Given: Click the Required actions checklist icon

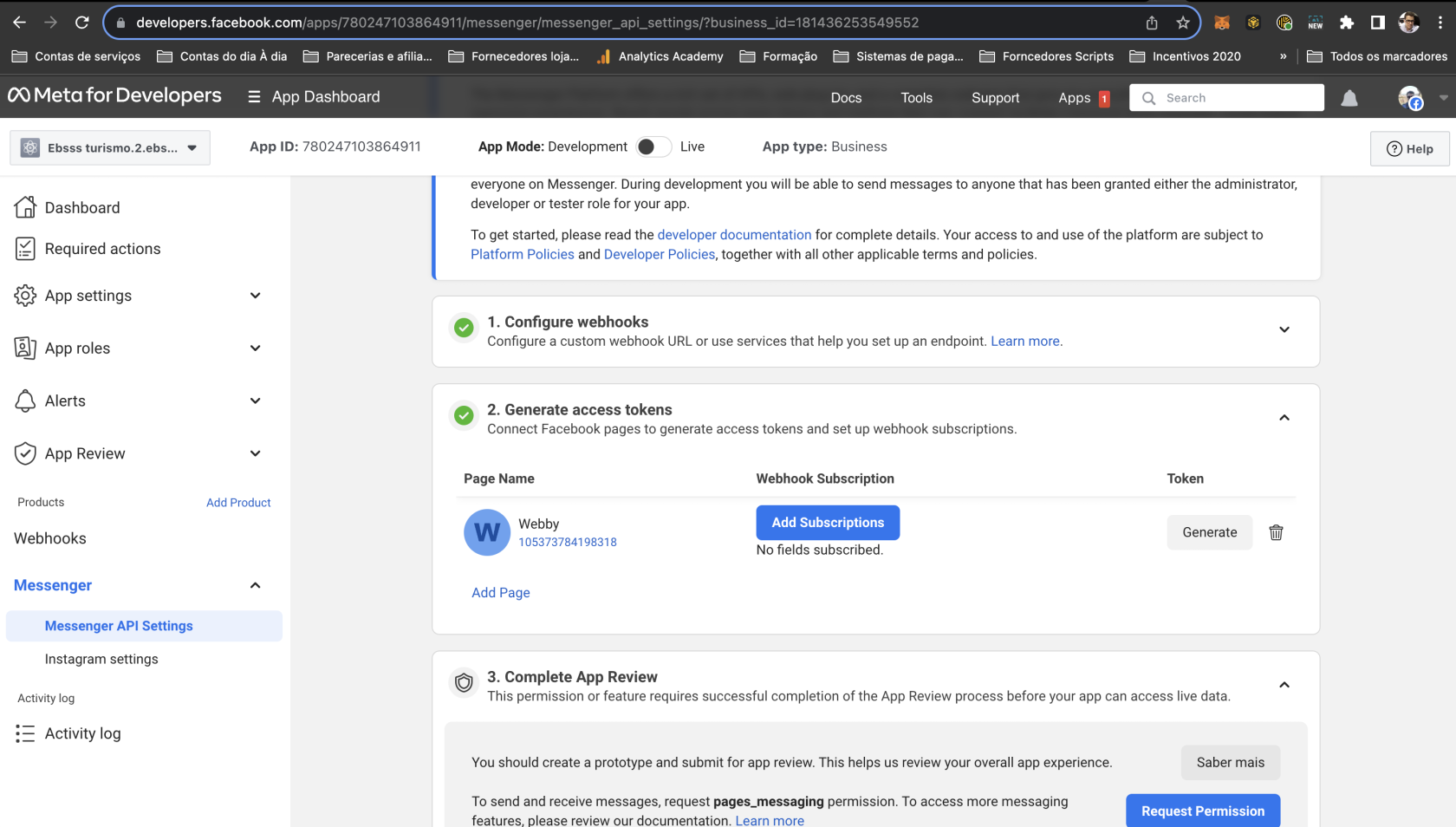Looking at the screenshot, I should click(x=25, y=249).
